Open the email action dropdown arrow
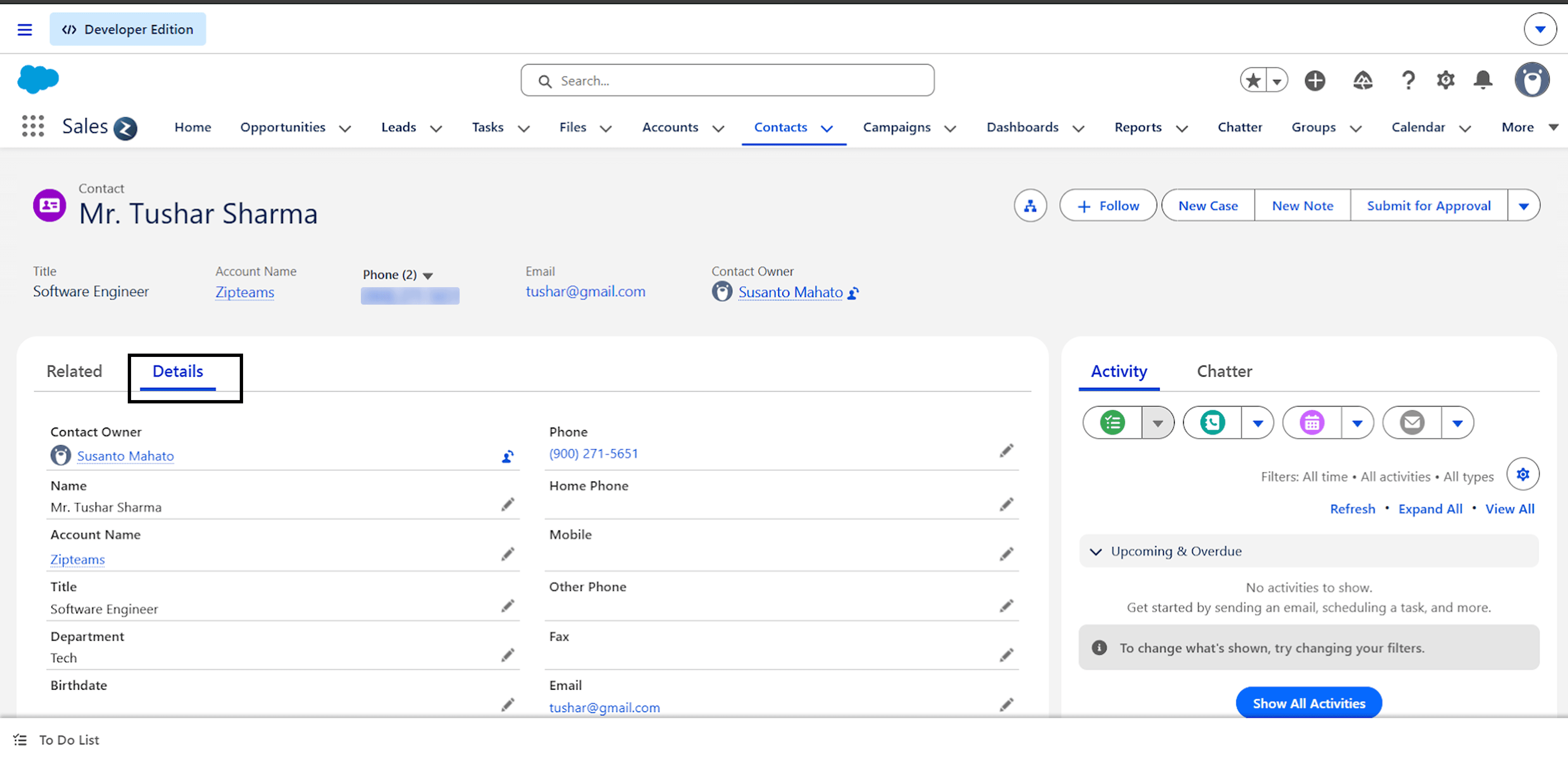Image resolution: width=1568 pixels, height=757 pixels. (1457, 422)
